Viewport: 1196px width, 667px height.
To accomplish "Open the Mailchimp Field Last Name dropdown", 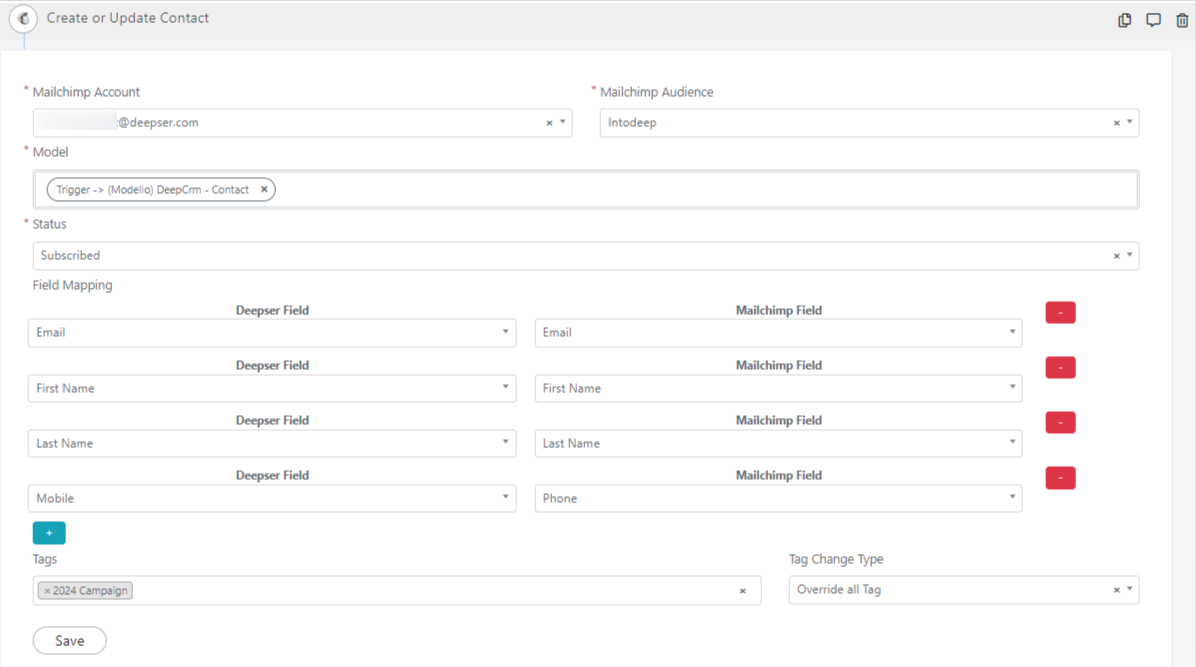I will coord(778,443).
